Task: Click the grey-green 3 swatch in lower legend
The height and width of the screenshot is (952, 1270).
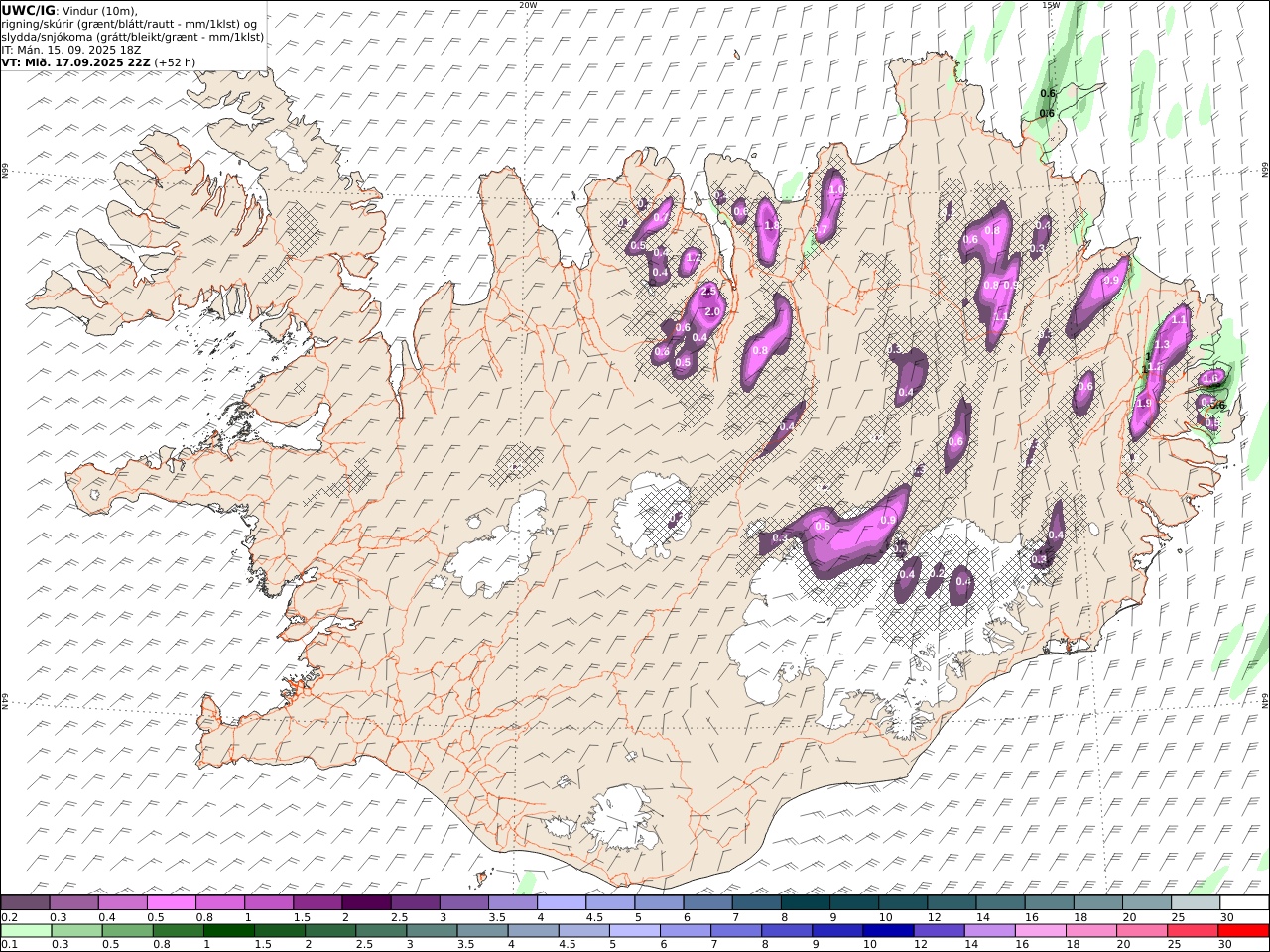Action: point(433,931)
